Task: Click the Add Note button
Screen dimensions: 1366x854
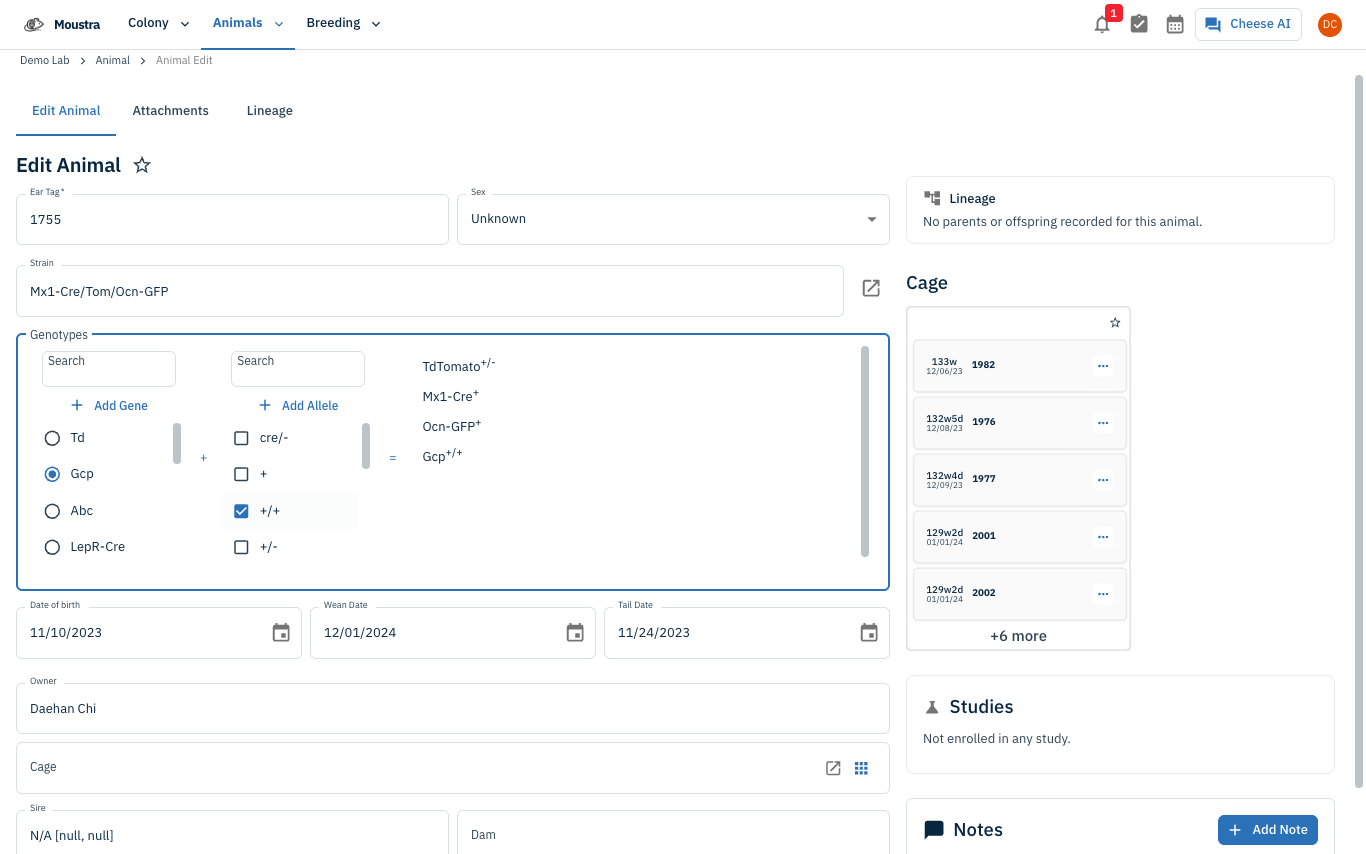Action: click(x=1268, y=830)
